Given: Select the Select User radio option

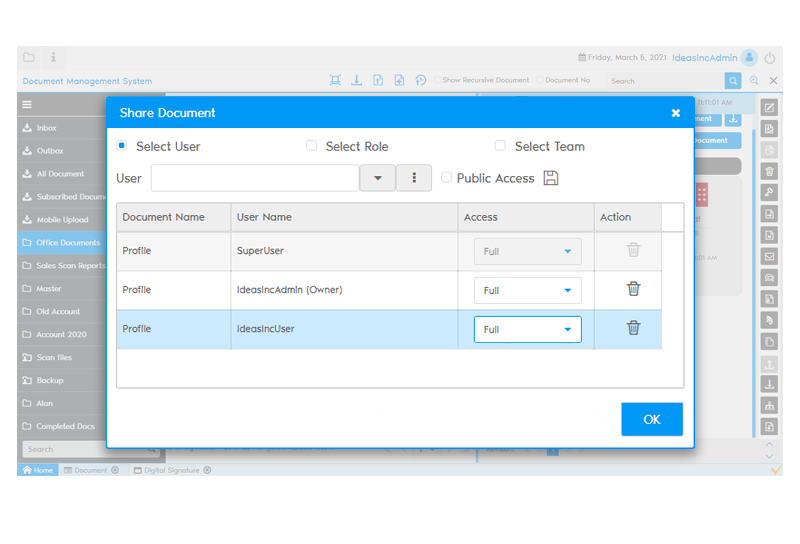Looking at the screenshot, I should [122, 146].
